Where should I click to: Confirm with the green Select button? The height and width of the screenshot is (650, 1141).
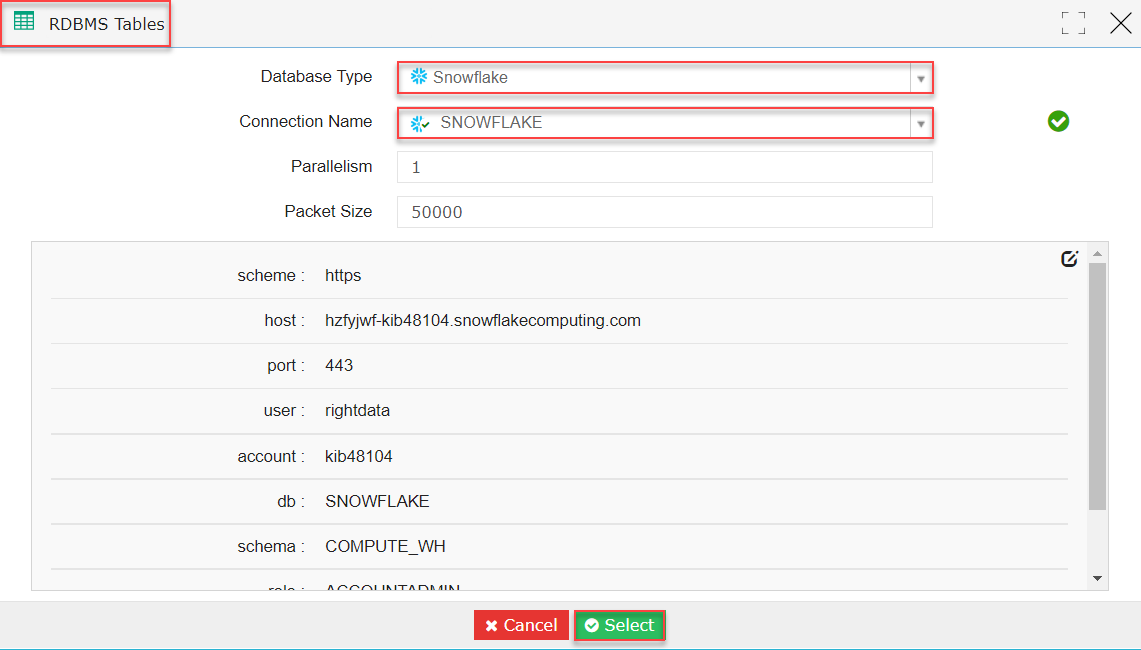click(x=619, y=625)
